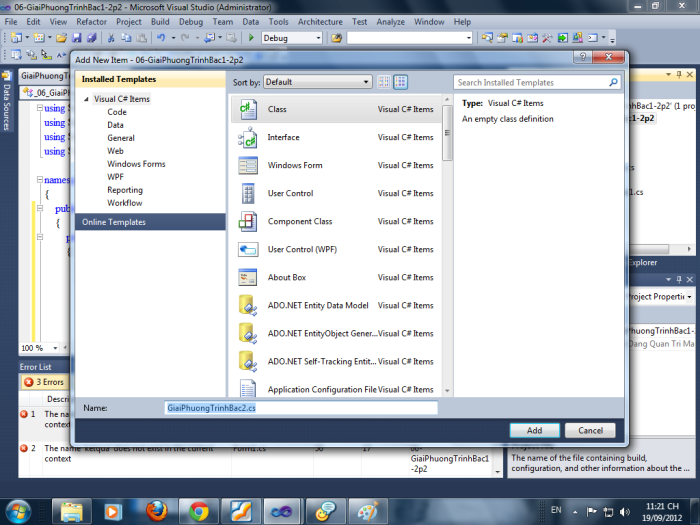700x525 pixels.
Task: Click volume icon in system tray
Action: coord(625,512)
